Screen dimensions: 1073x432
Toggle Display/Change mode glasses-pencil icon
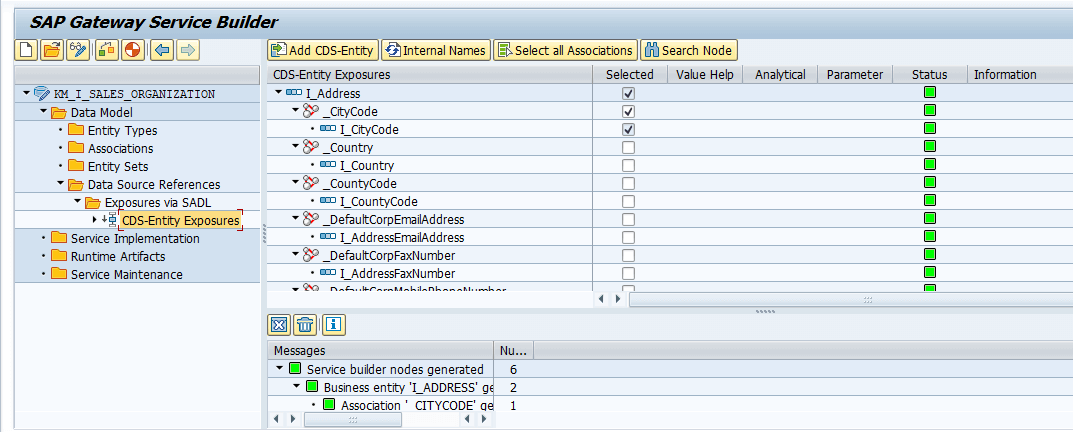pyautogui.click(x=78, y=50)
